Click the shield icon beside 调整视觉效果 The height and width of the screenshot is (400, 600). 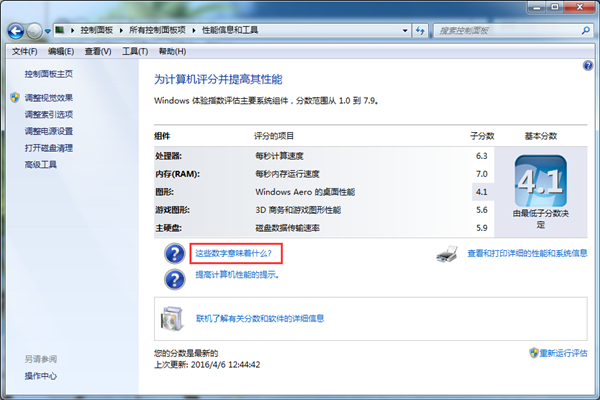[x=15, y=97]
